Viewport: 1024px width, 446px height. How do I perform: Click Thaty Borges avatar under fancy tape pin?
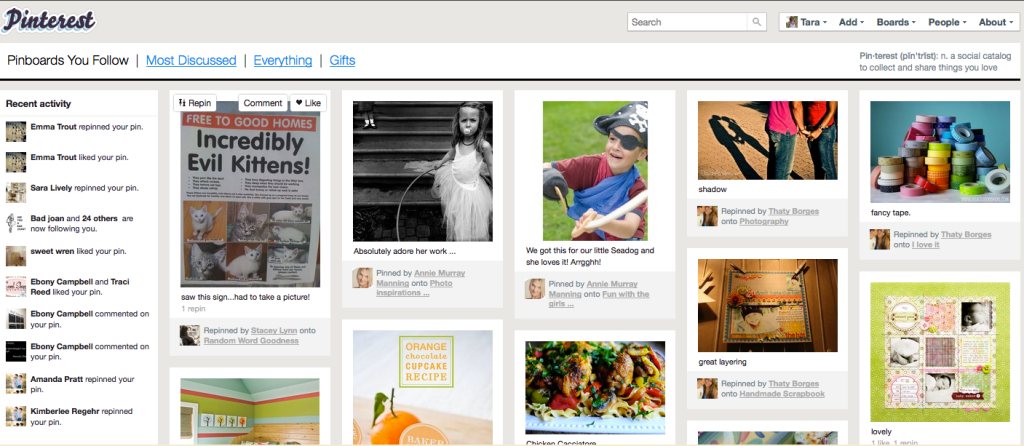pyautogui.click(x=880, y=239)
